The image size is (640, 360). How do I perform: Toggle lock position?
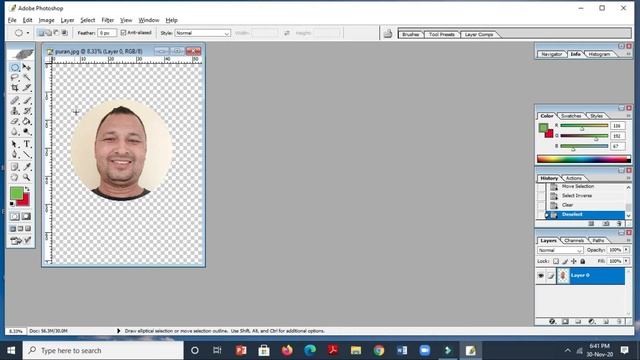coord(574,261)
